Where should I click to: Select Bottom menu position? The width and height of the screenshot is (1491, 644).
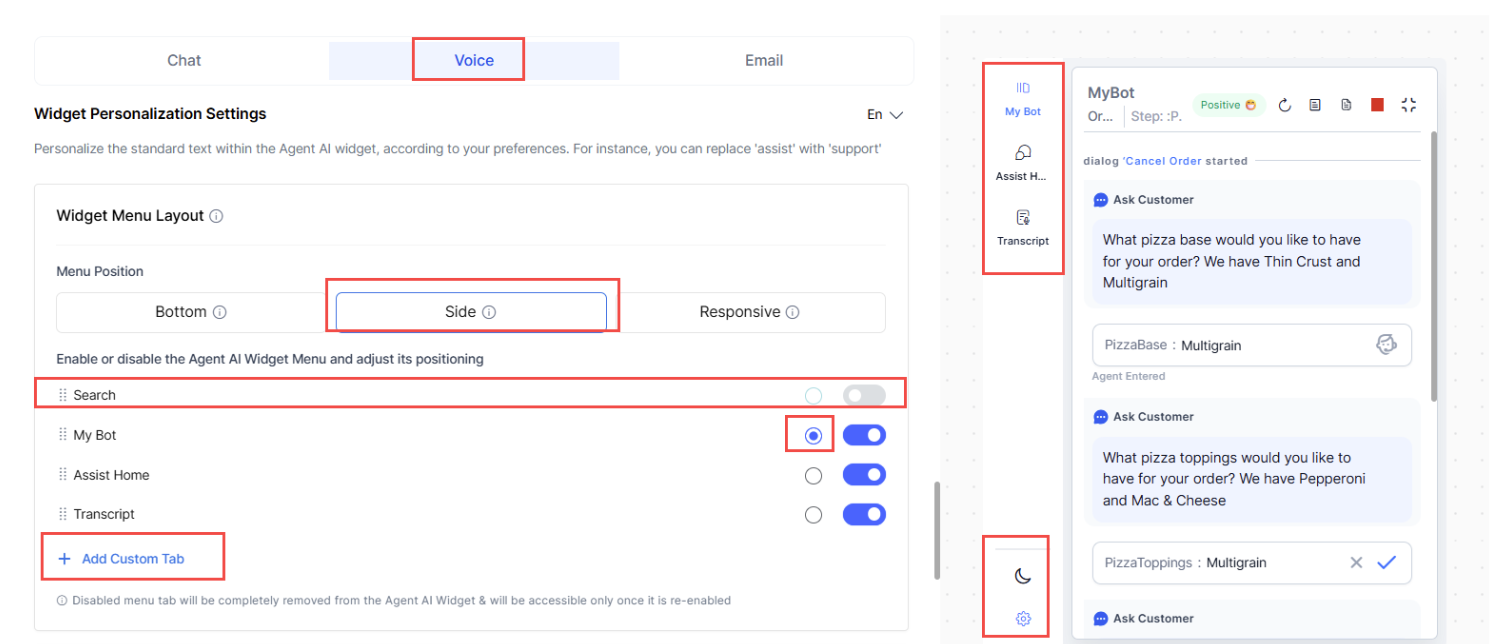tap(191, 312)
